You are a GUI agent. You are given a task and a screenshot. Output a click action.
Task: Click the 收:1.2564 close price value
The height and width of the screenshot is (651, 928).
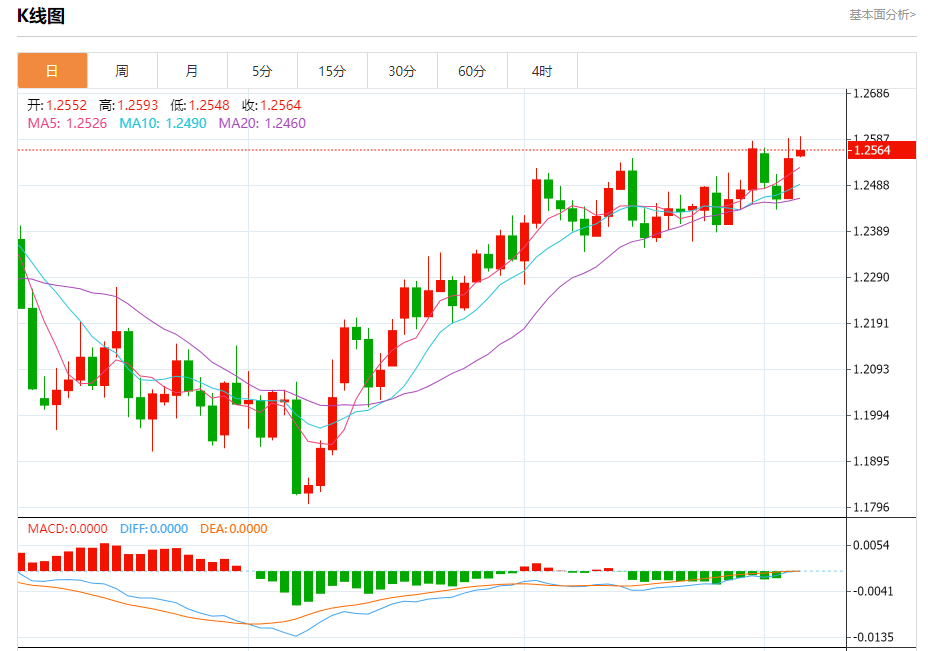[272, 105]
